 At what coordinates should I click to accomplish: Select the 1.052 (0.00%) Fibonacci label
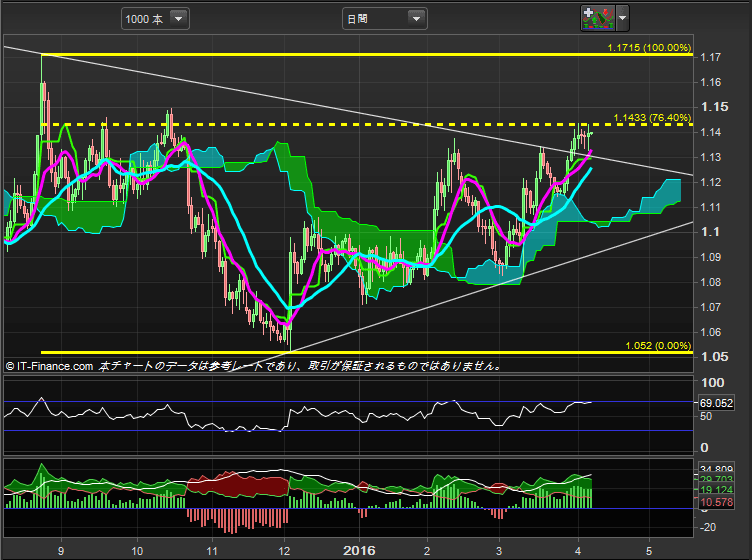(658, 346)
